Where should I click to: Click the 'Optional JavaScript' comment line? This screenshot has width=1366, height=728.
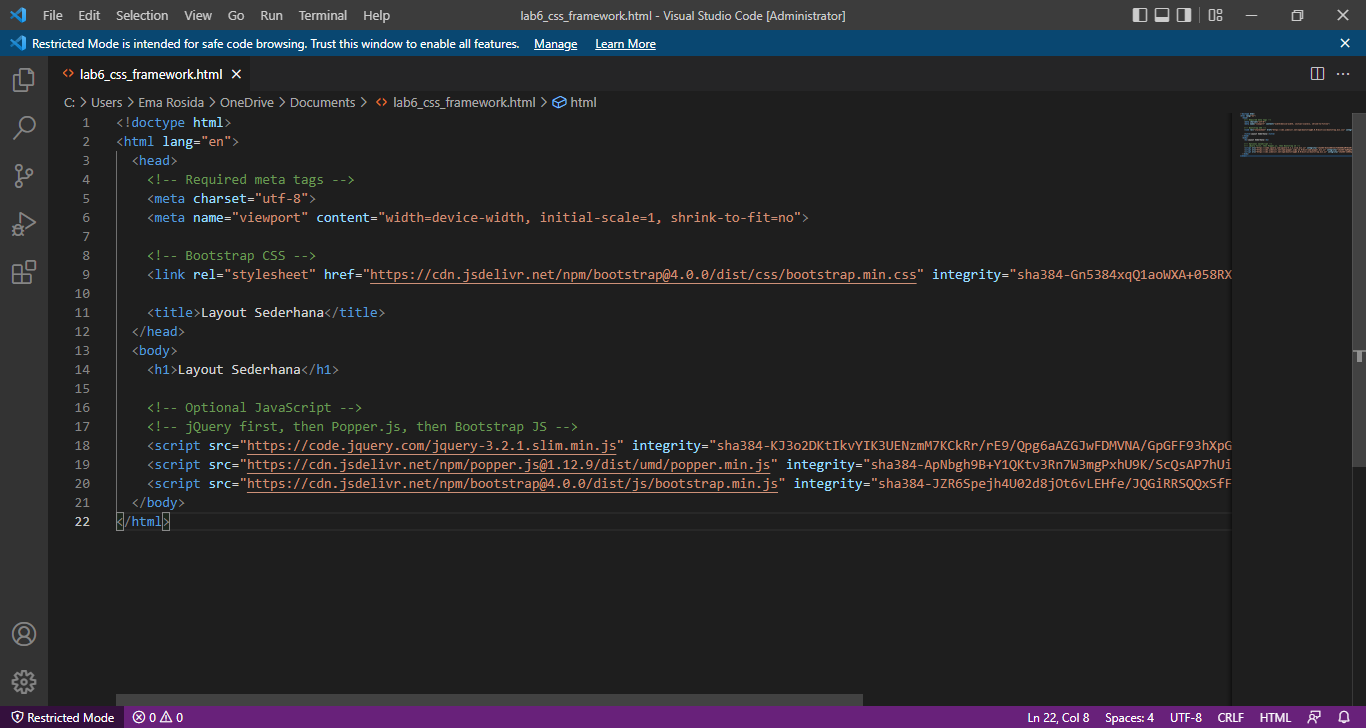[x=255, y=407]
